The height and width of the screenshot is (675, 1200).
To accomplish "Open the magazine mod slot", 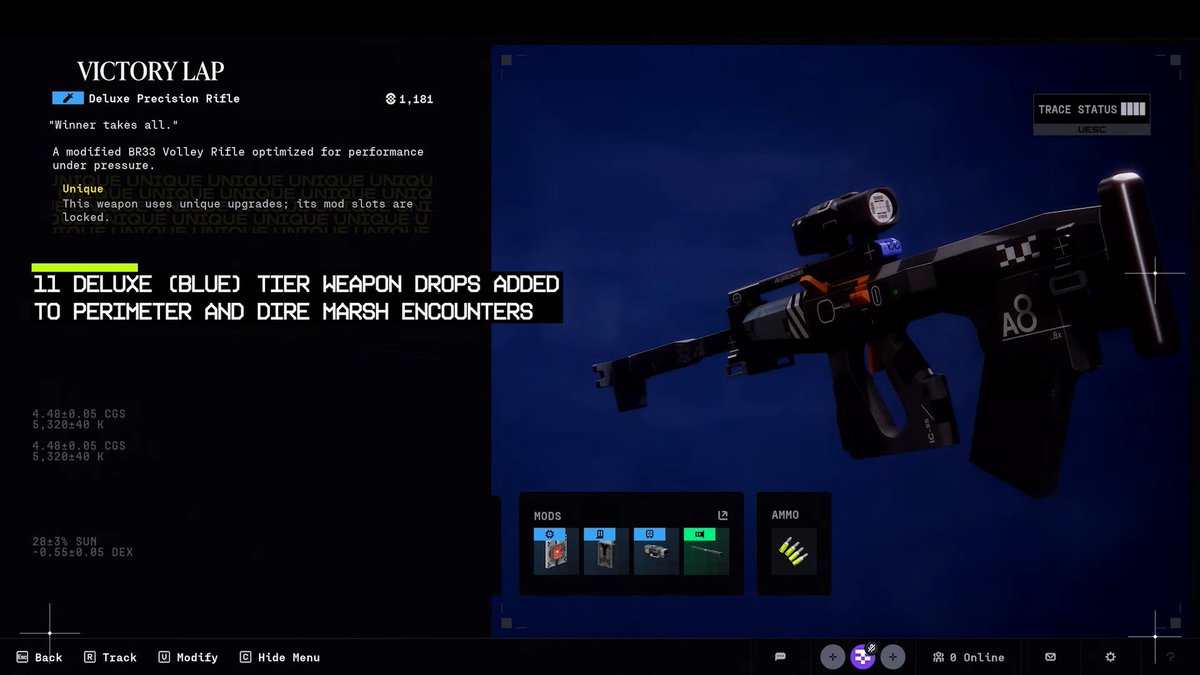I will tap(605, 550).
